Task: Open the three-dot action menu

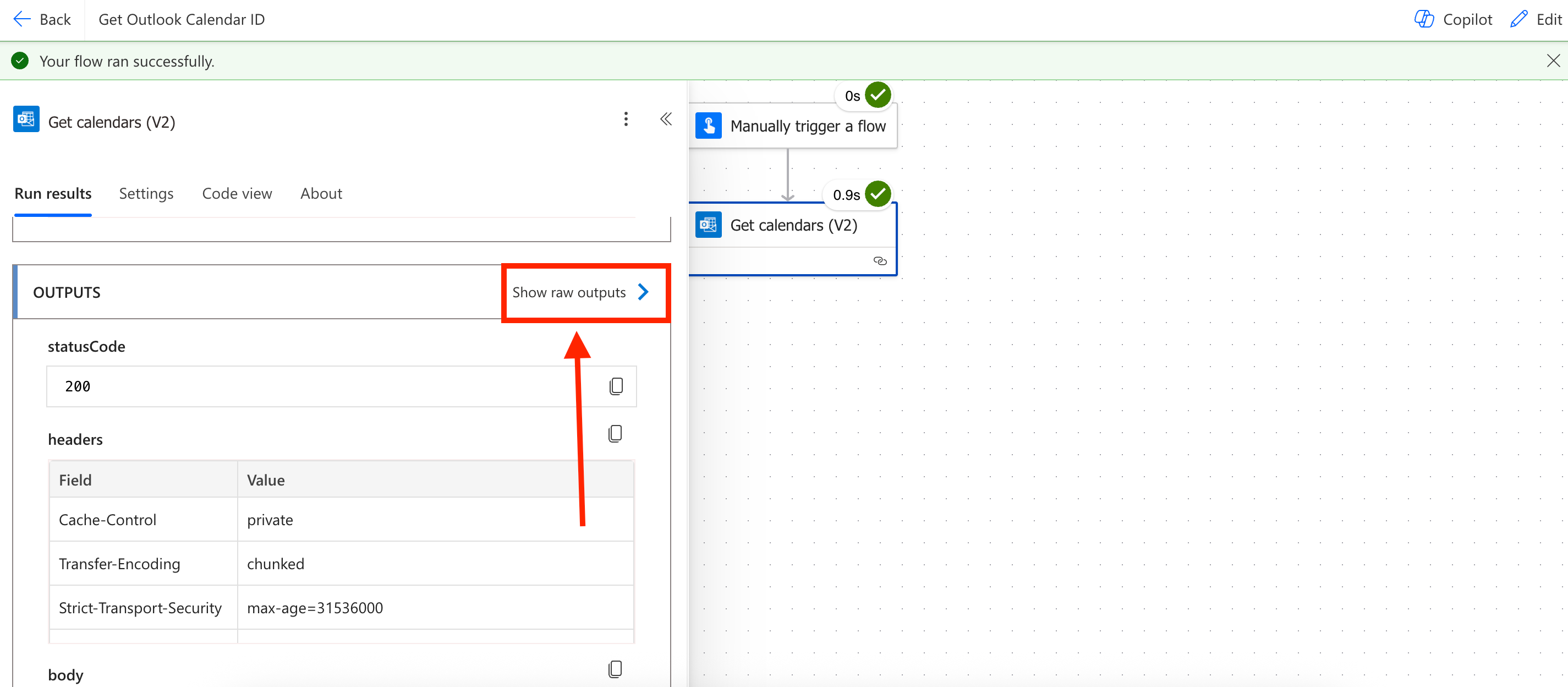Action: coord(625,119)
